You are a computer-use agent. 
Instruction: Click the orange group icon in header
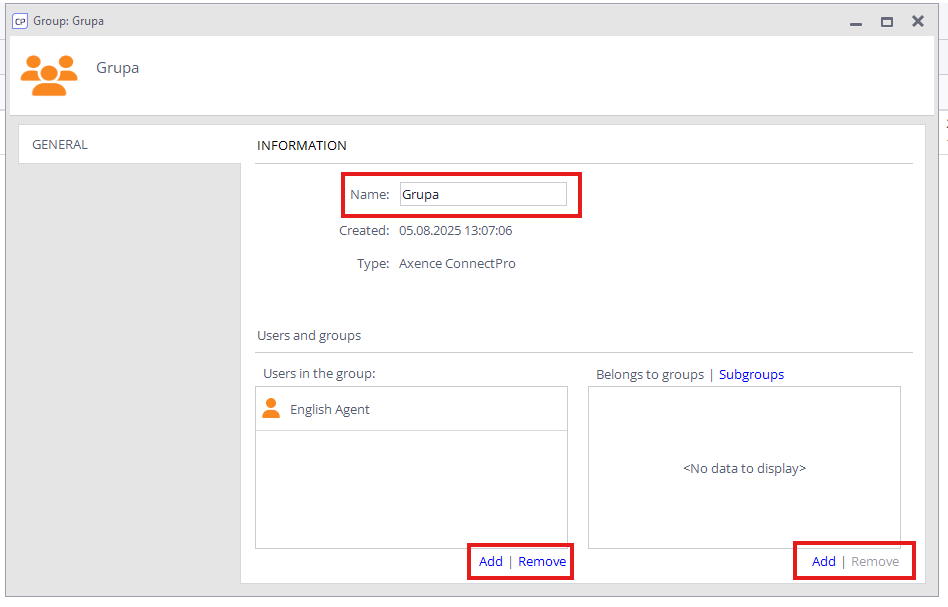(x=49, y=75)
